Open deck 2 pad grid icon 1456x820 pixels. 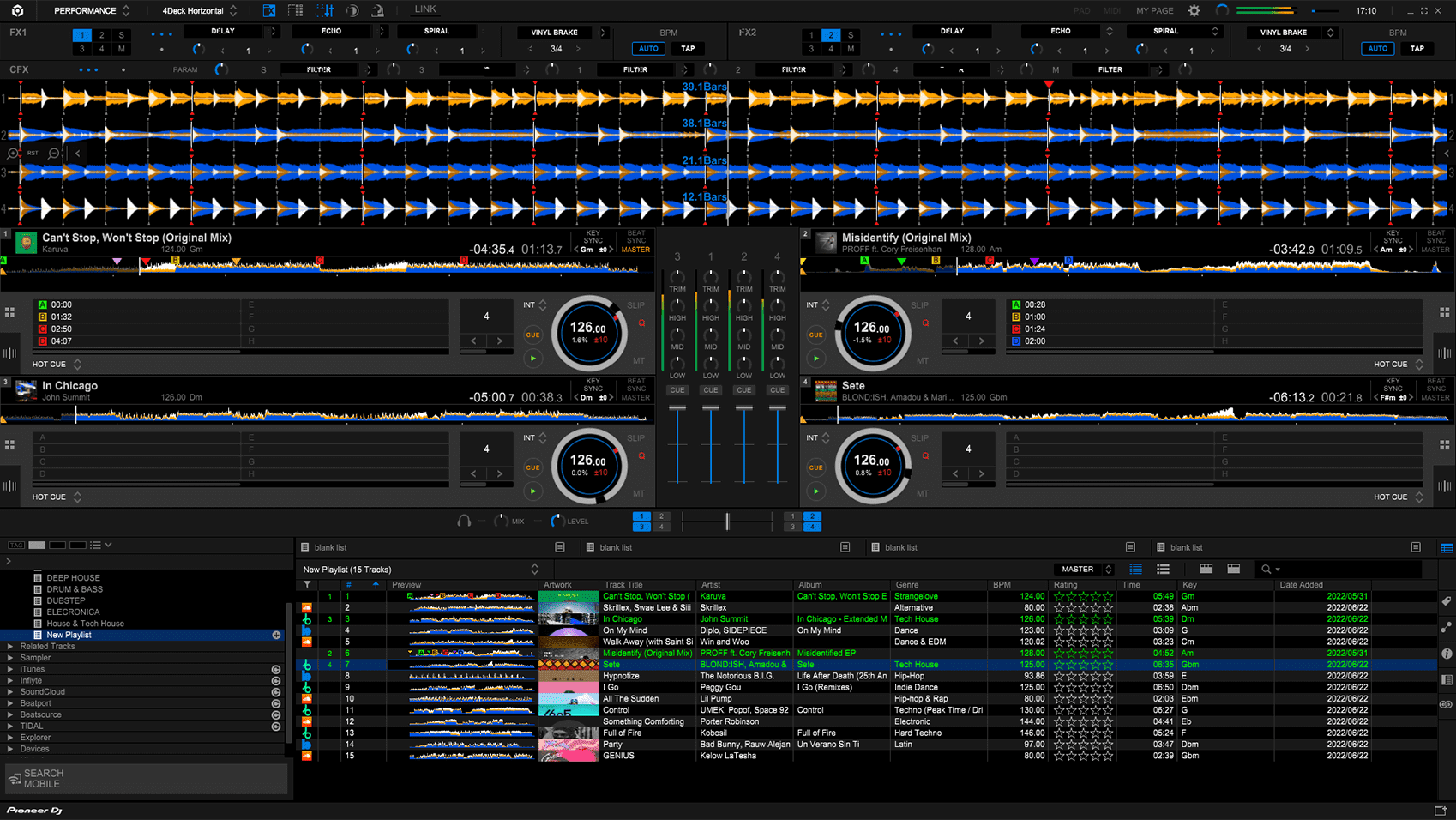tap(1445, 312)
